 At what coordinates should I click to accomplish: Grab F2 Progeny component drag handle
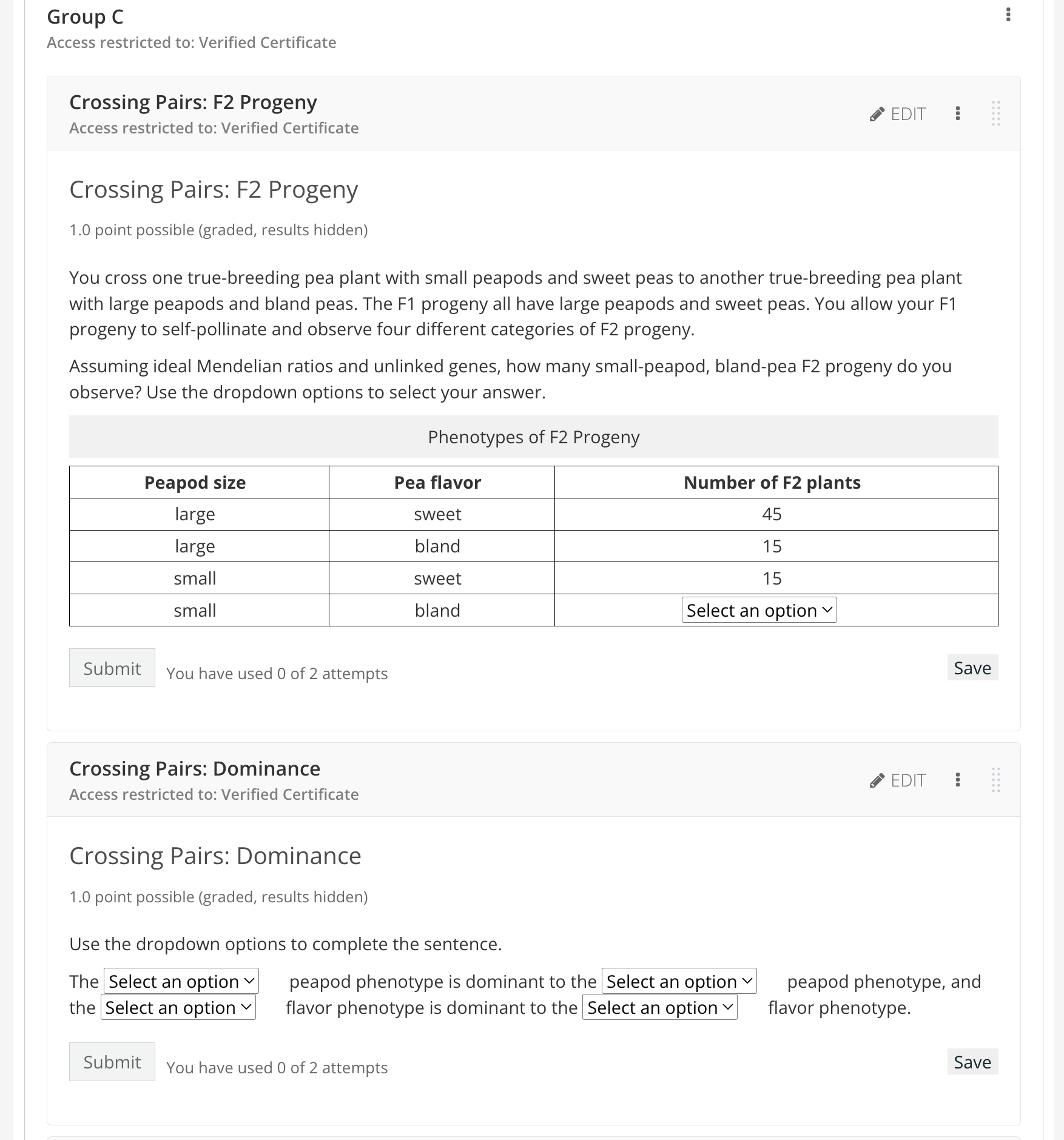995,113
